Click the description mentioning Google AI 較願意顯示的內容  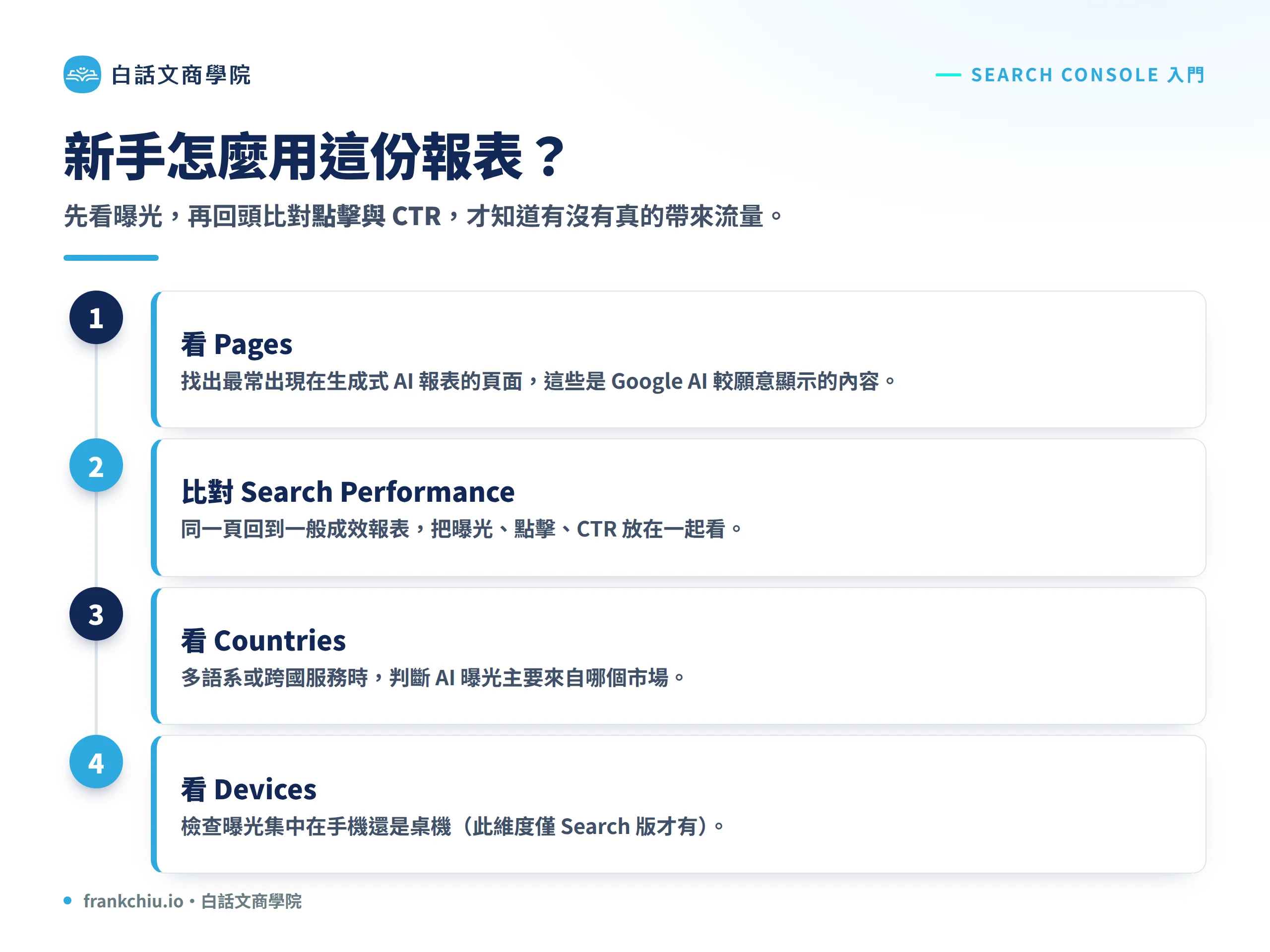(x=538, y=381)
